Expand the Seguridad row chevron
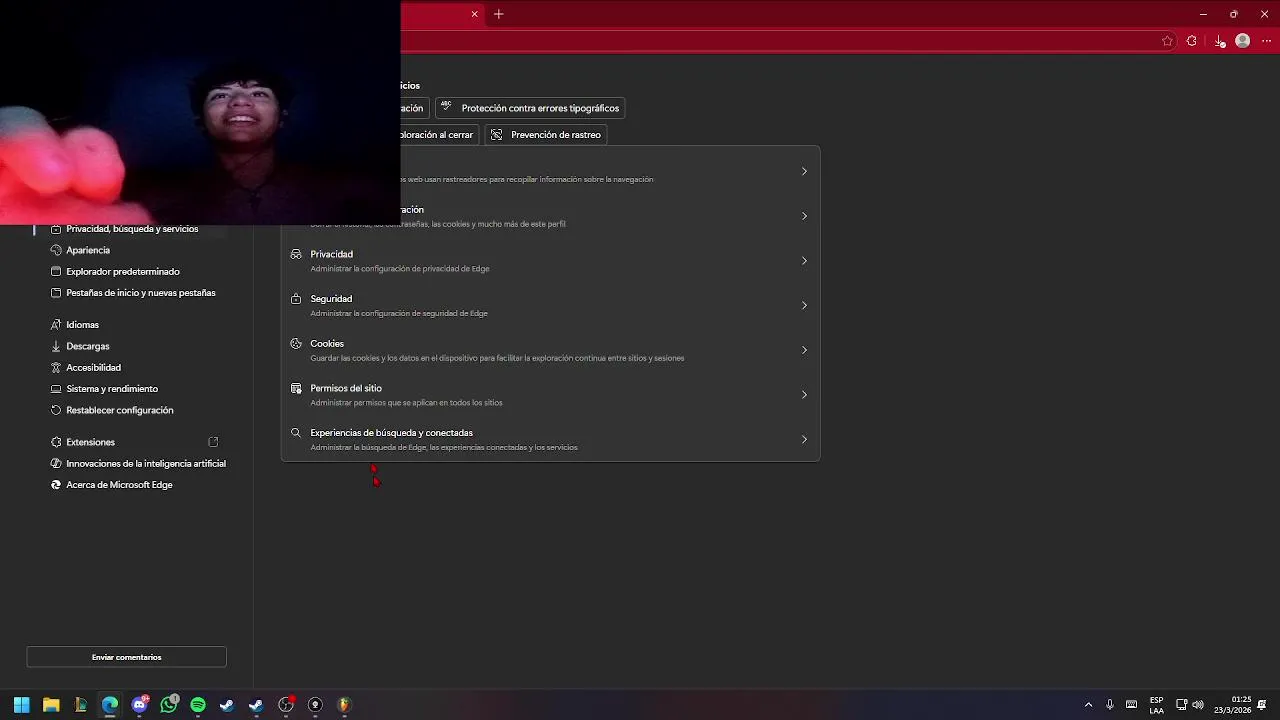 [804, 305]
